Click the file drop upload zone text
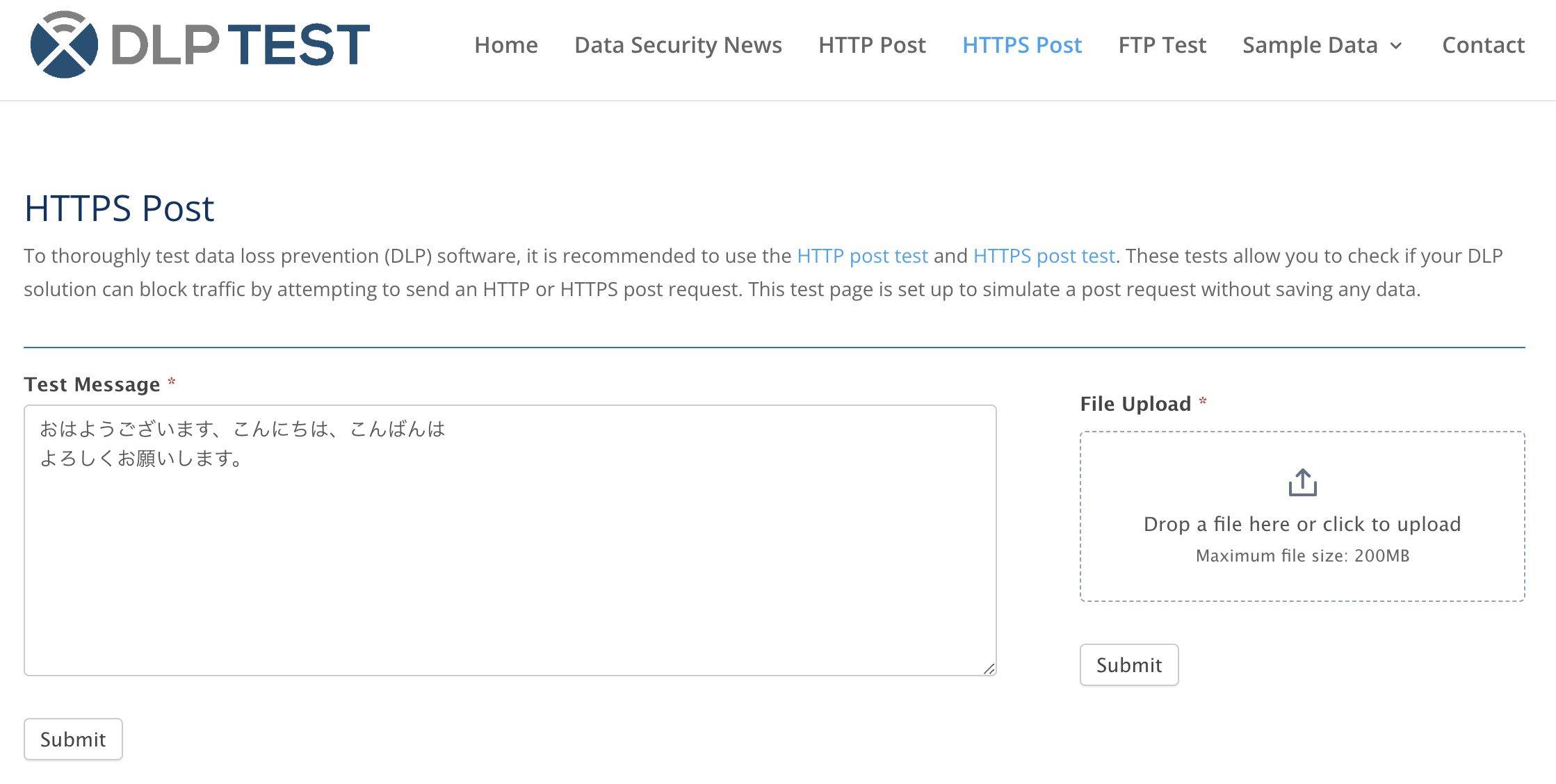The height and width of the screenshot is (784, 1556). (1302, 524)
